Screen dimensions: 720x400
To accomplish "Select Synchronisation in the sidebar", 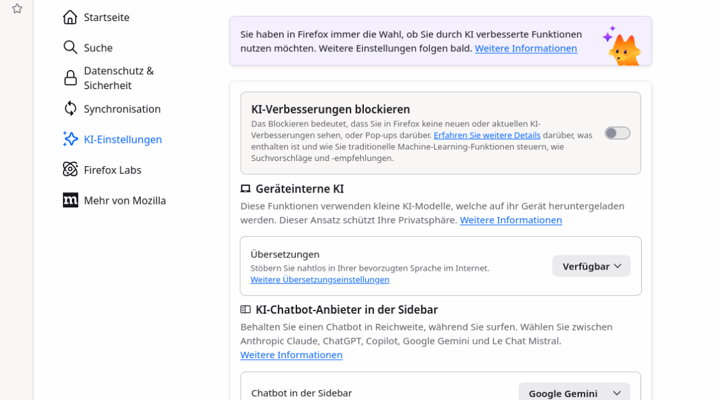I will pos(122,109).
